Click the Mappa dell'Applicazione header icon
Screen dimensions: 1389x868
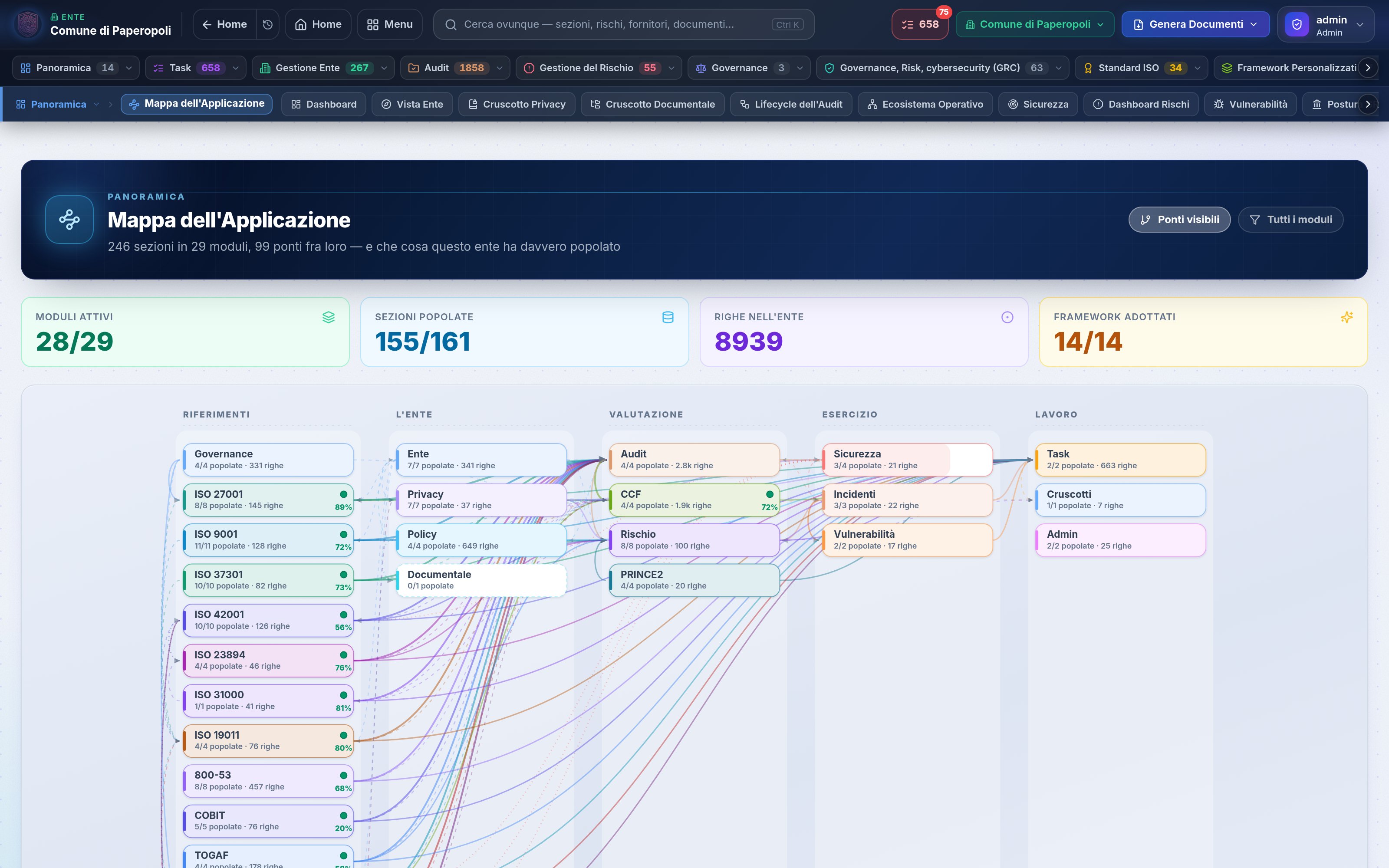pyautogui.click(x=69, y=219)
